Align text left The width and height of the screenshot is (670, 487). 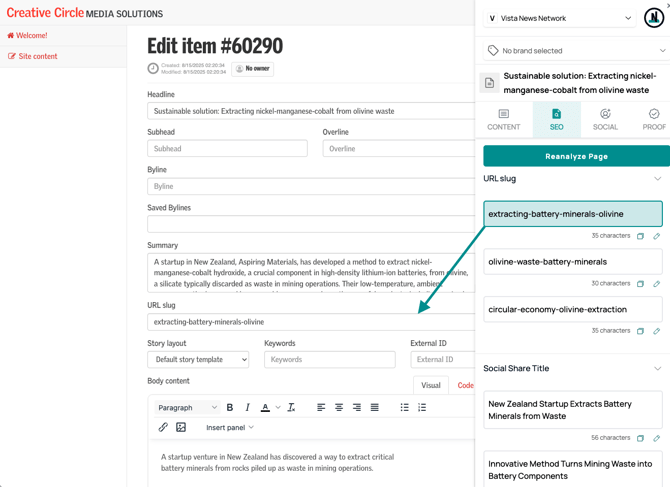tap(321, 408)
